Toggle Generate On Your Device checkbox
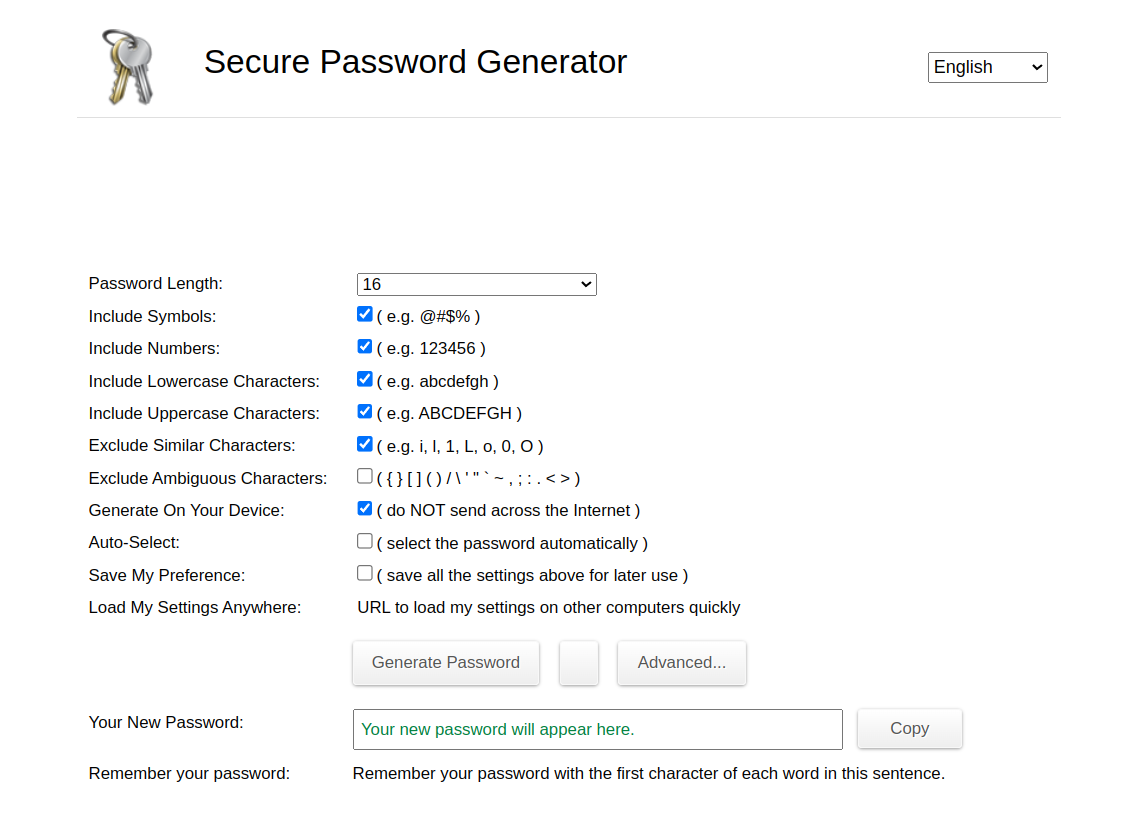 tap(365, 508)
